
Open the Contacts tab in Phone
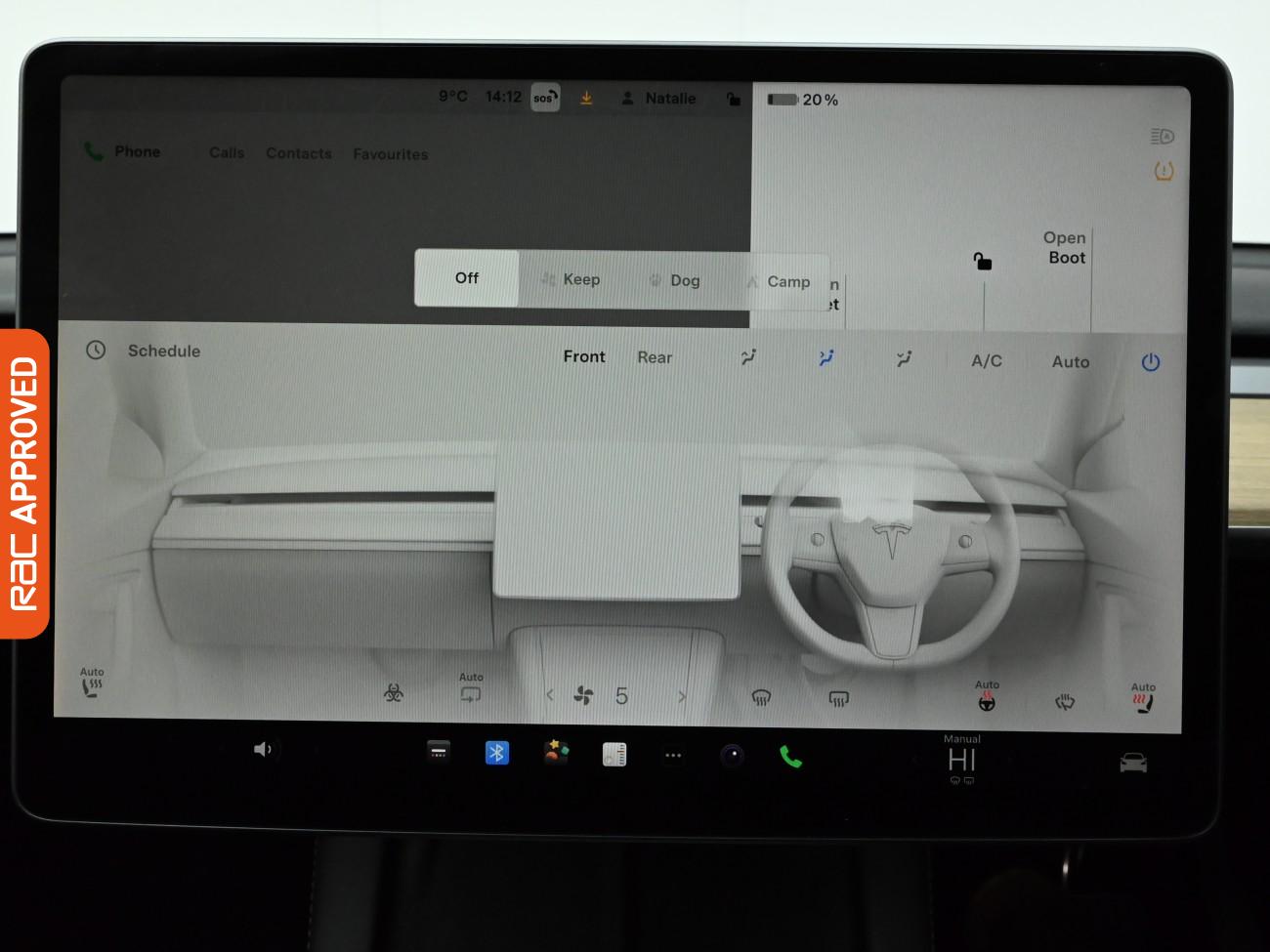point(298,153)
